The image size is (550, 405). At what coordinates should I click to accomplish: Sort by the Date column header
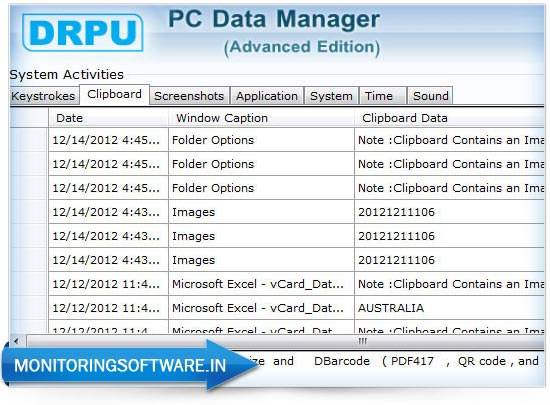point(108,118)
